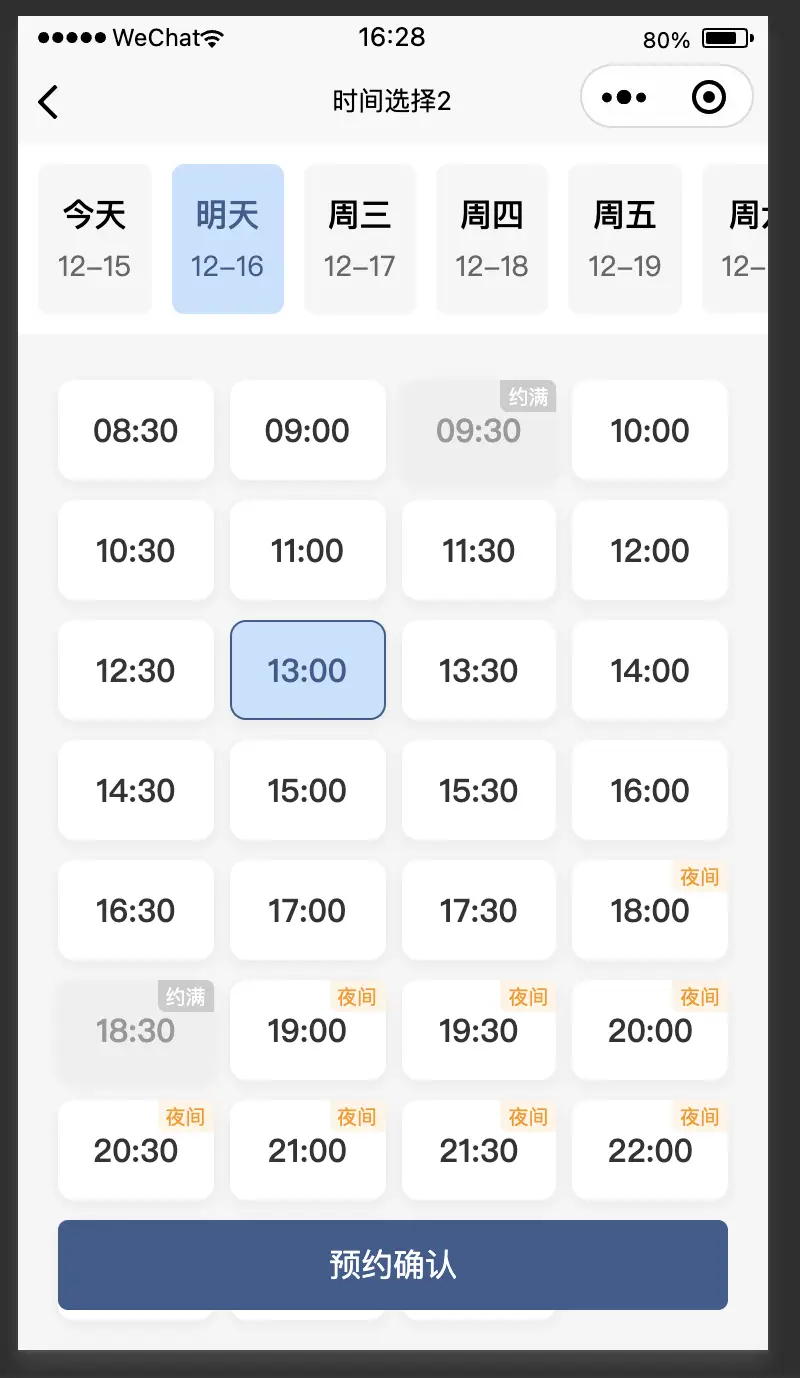Tap the back arrow icon
Screen dimensions: 800x1378
point(48,101)
